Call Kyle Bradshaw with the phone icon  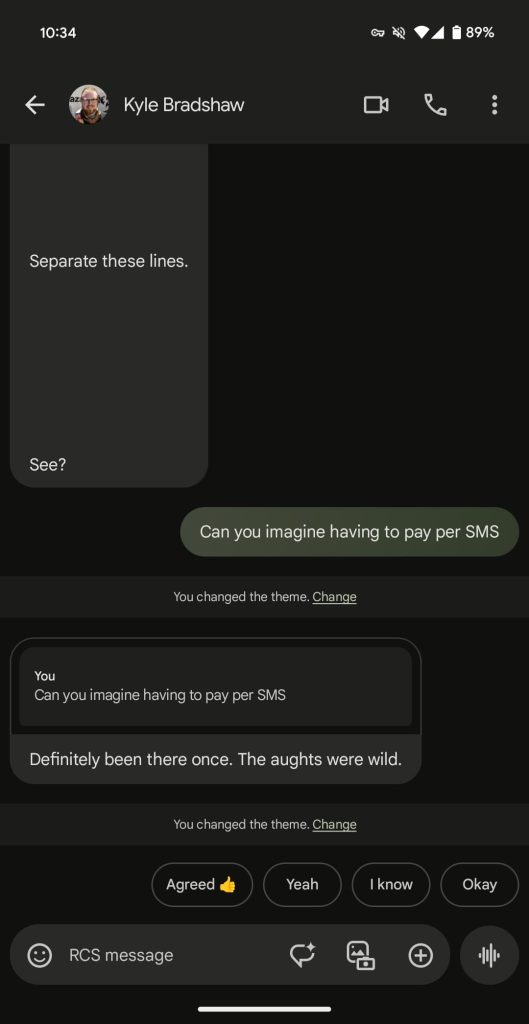(436, 104)
